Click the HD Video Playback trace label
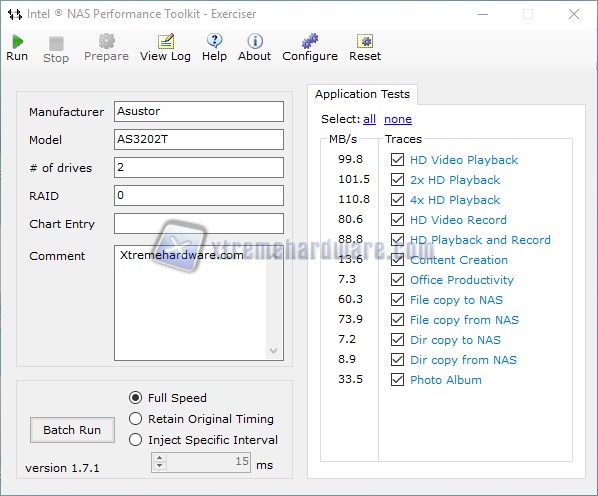 [464, 160]
